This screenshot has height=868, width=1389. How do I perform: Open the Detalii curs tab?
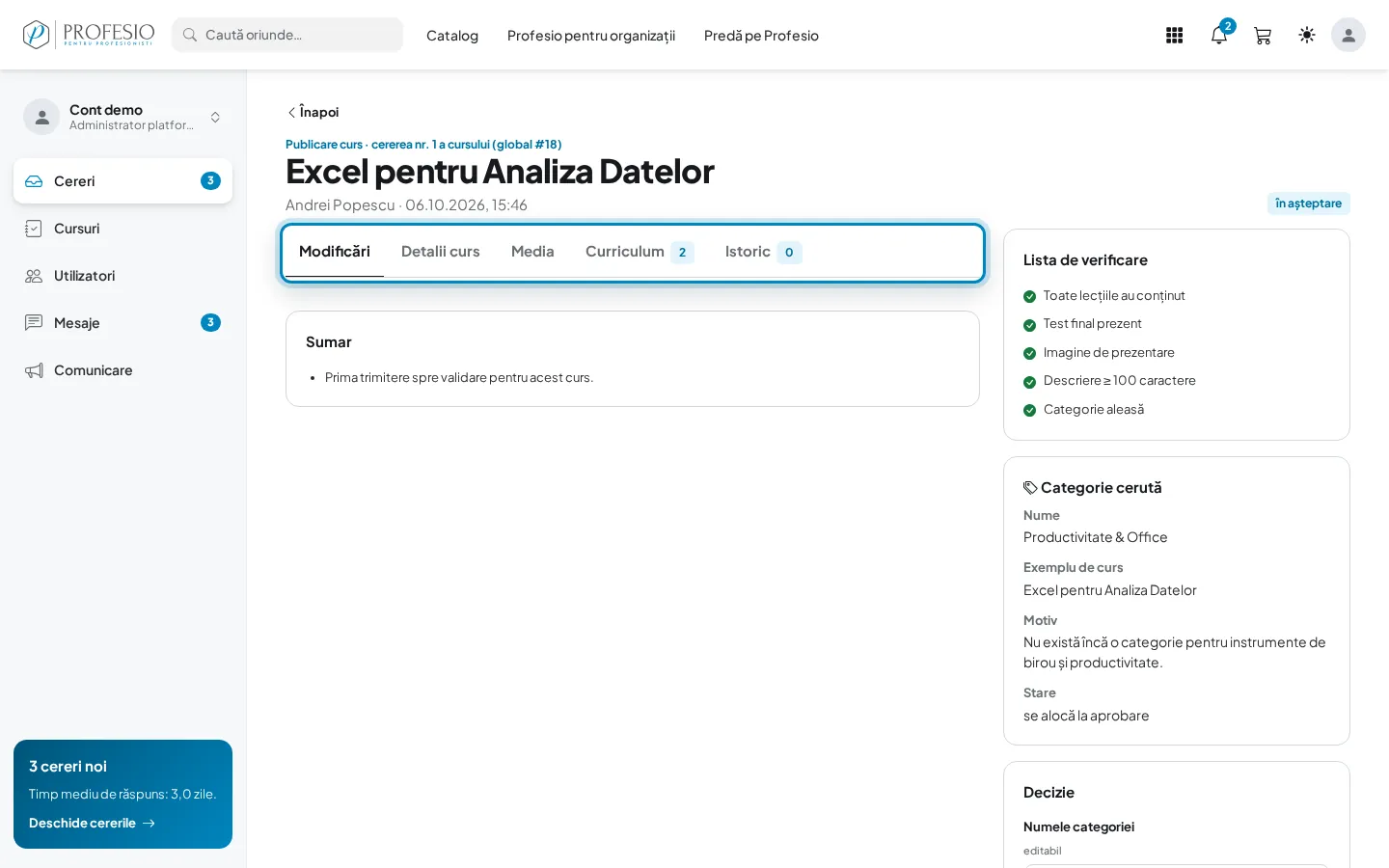pos(441,252)
